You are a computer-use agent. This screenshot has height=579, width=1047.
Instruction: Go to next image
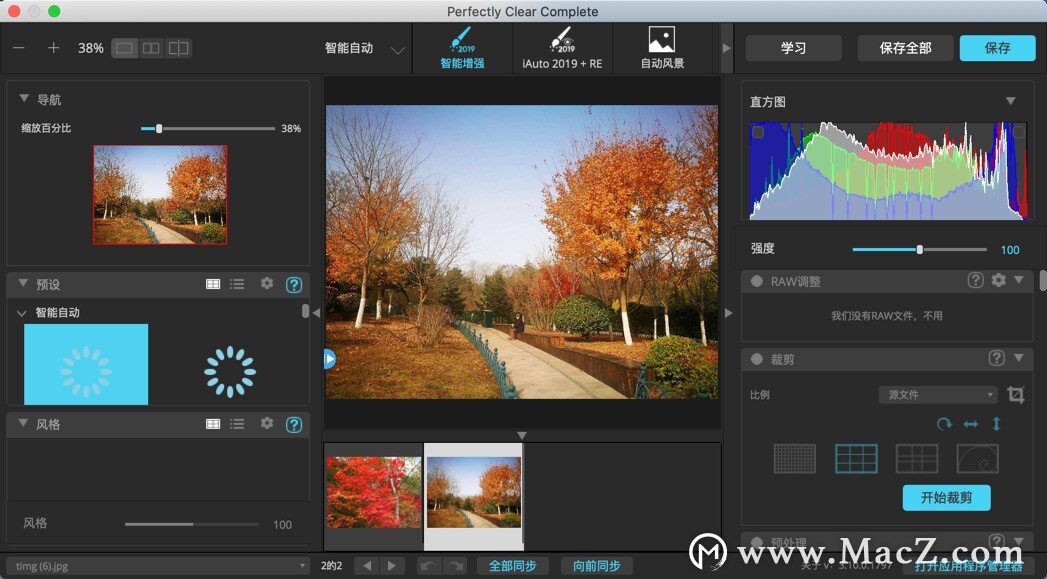point(392,566)
